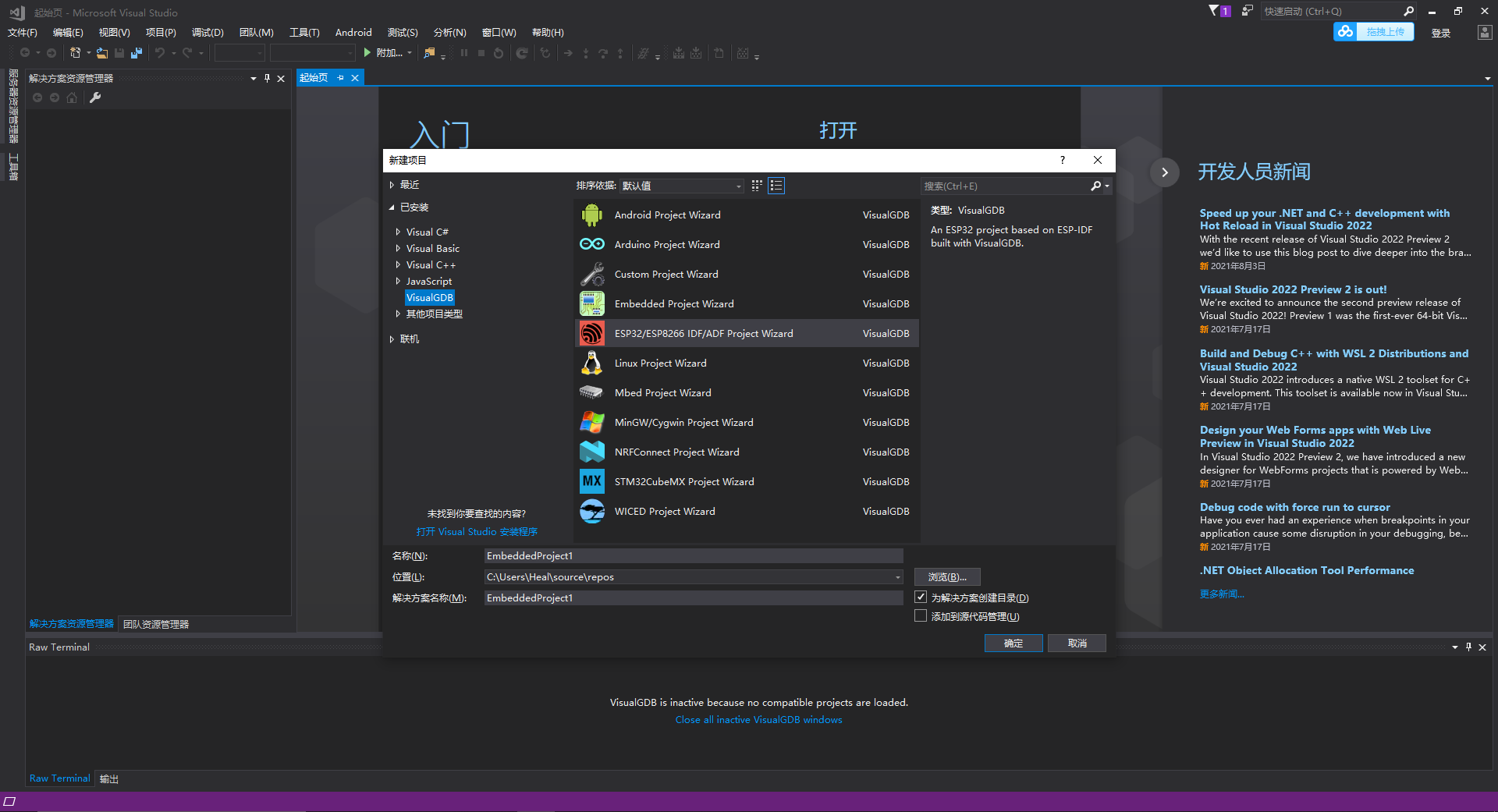The height and width of the screenshot is (812, 1498).
Task: Expand the Visual C# node
Action: click(x=398, y=232)
